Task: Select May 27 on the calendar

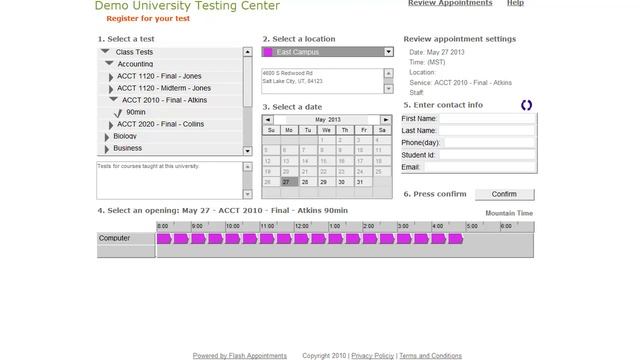Action: pyautogui.click(x=289, y=182)
